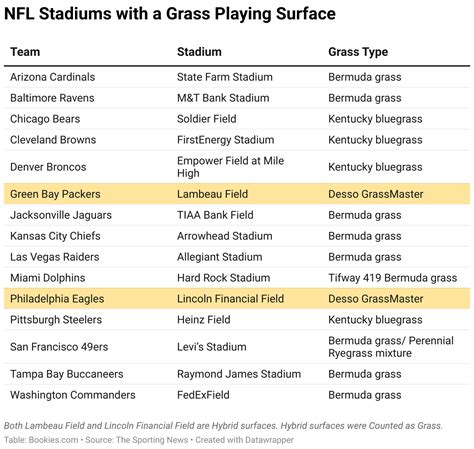
Task: Select Bermuda grass/Perennial Ryegrass mixture cell
Action: 391,347
